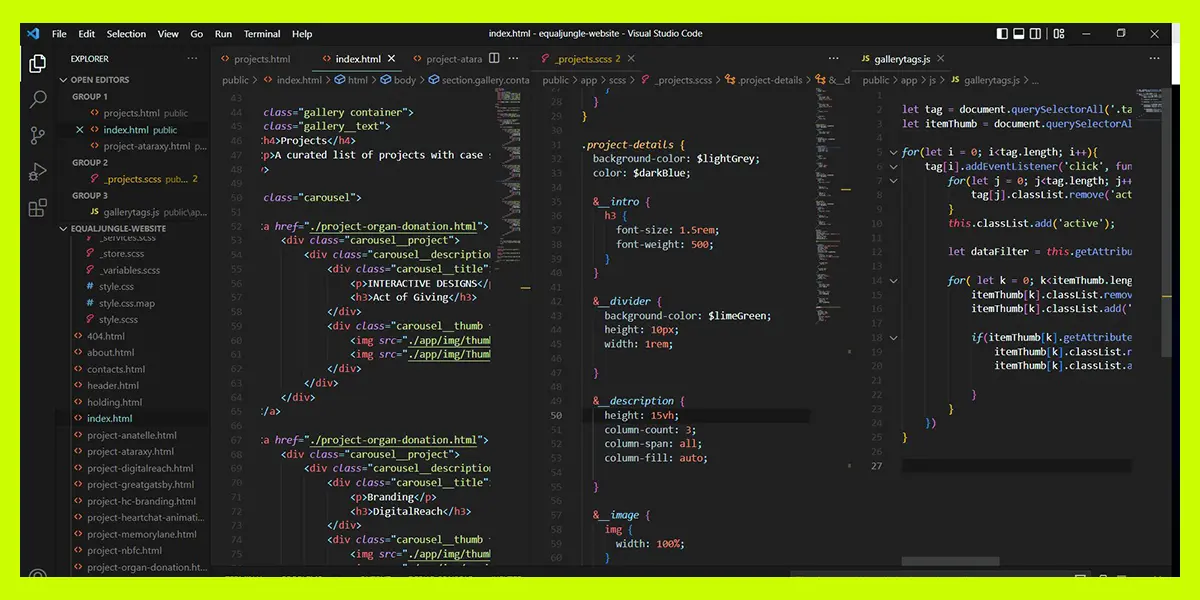Open the Explorer view in activity bar
This screenshot has width=1200, height=600.
coord(38,64)
